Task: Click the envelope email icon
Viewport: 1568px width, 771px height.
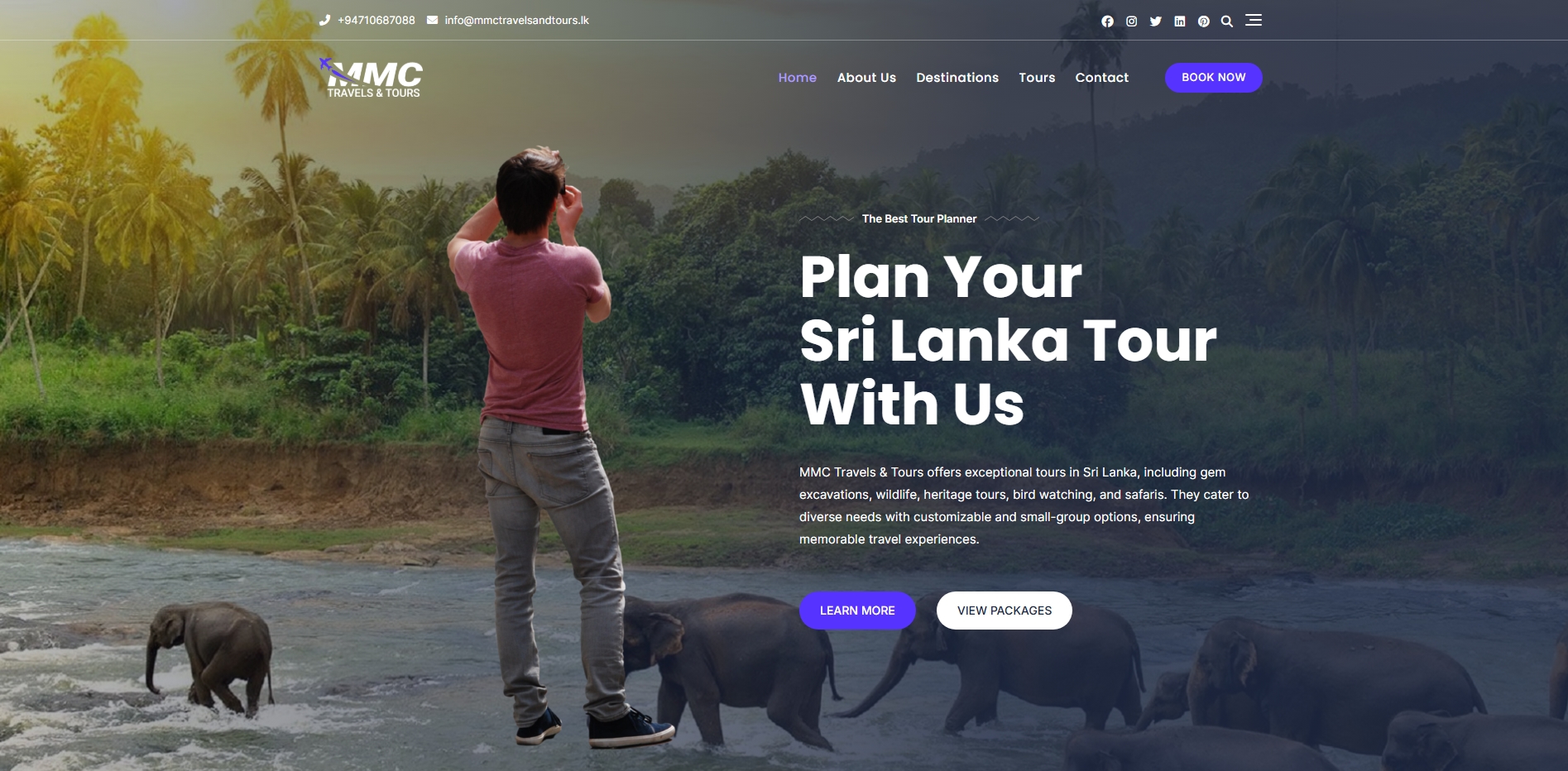Action: (432, 20)
